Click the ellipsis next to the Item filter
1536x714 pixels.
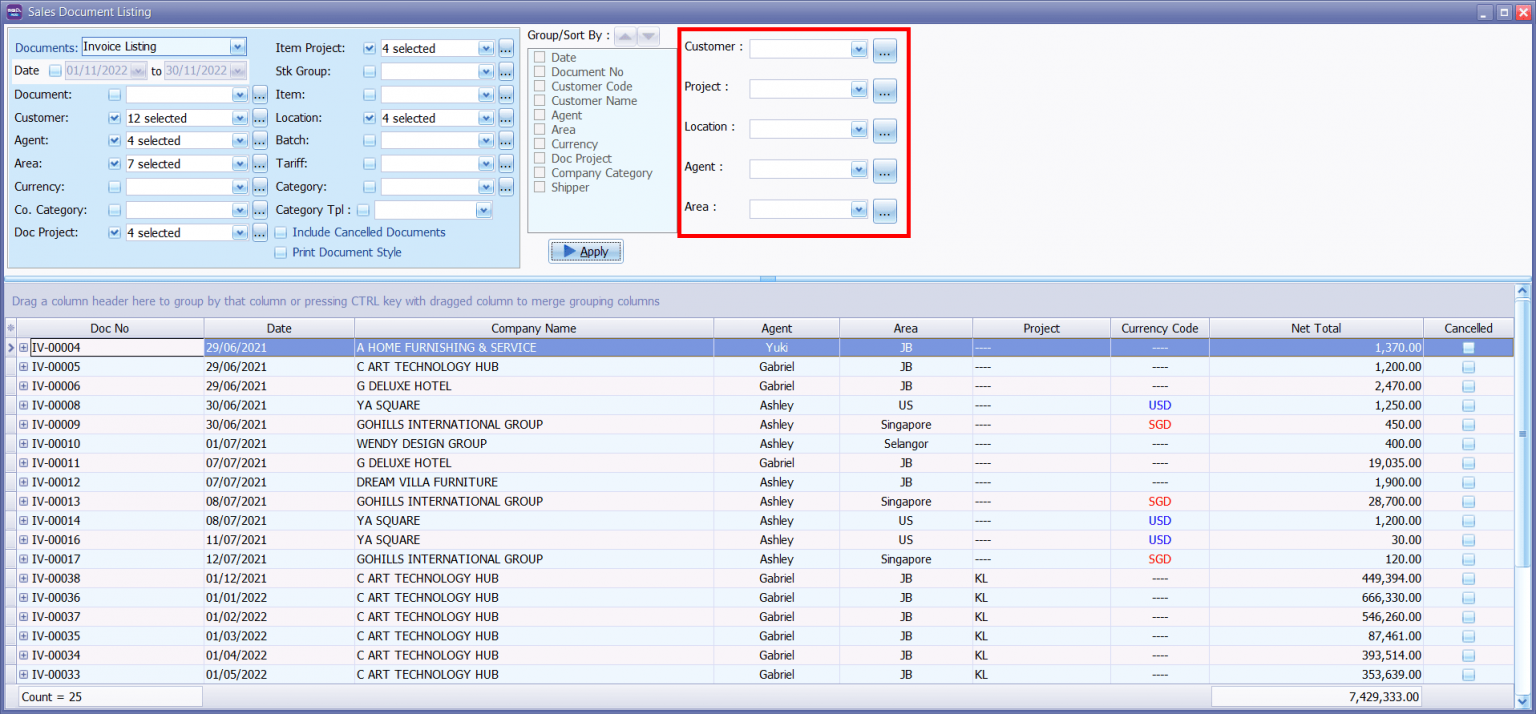[505, 94]
